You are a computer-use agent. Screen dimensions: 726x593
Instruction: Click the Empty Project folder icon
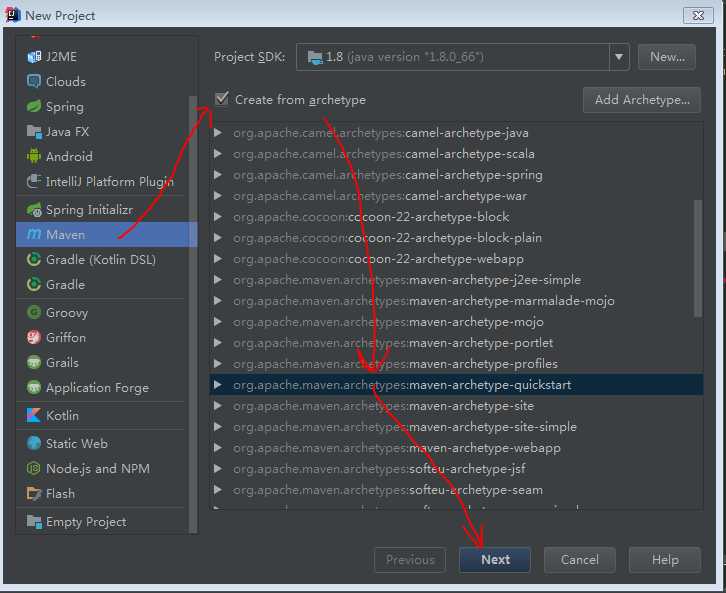coord(34,522)
